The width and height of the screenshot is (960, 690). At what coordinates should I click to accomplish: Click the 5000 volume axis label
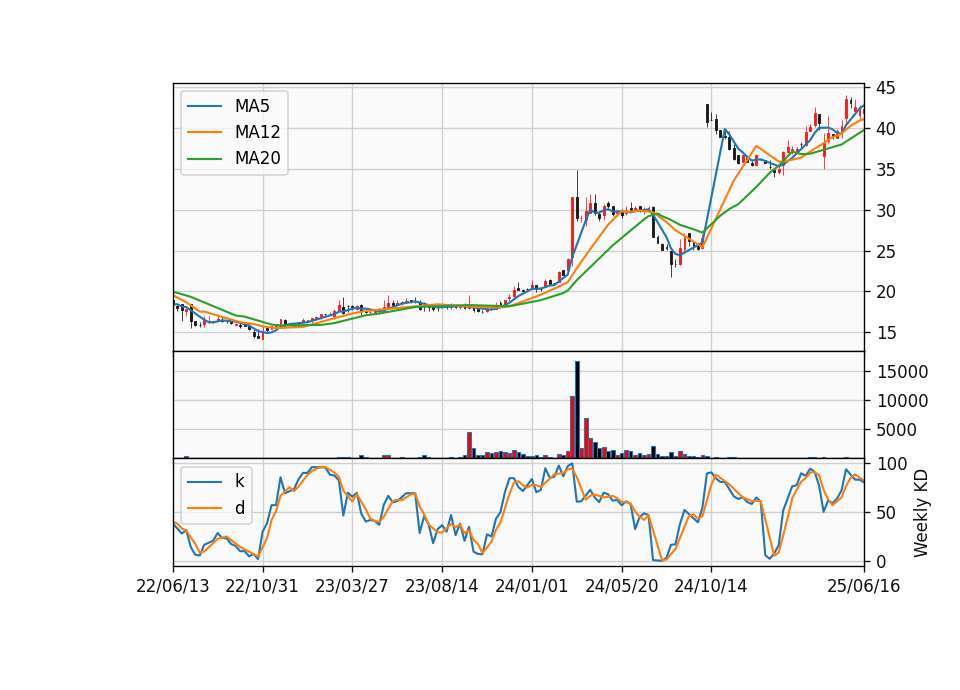pyautogui.click(x=896, y=430)
